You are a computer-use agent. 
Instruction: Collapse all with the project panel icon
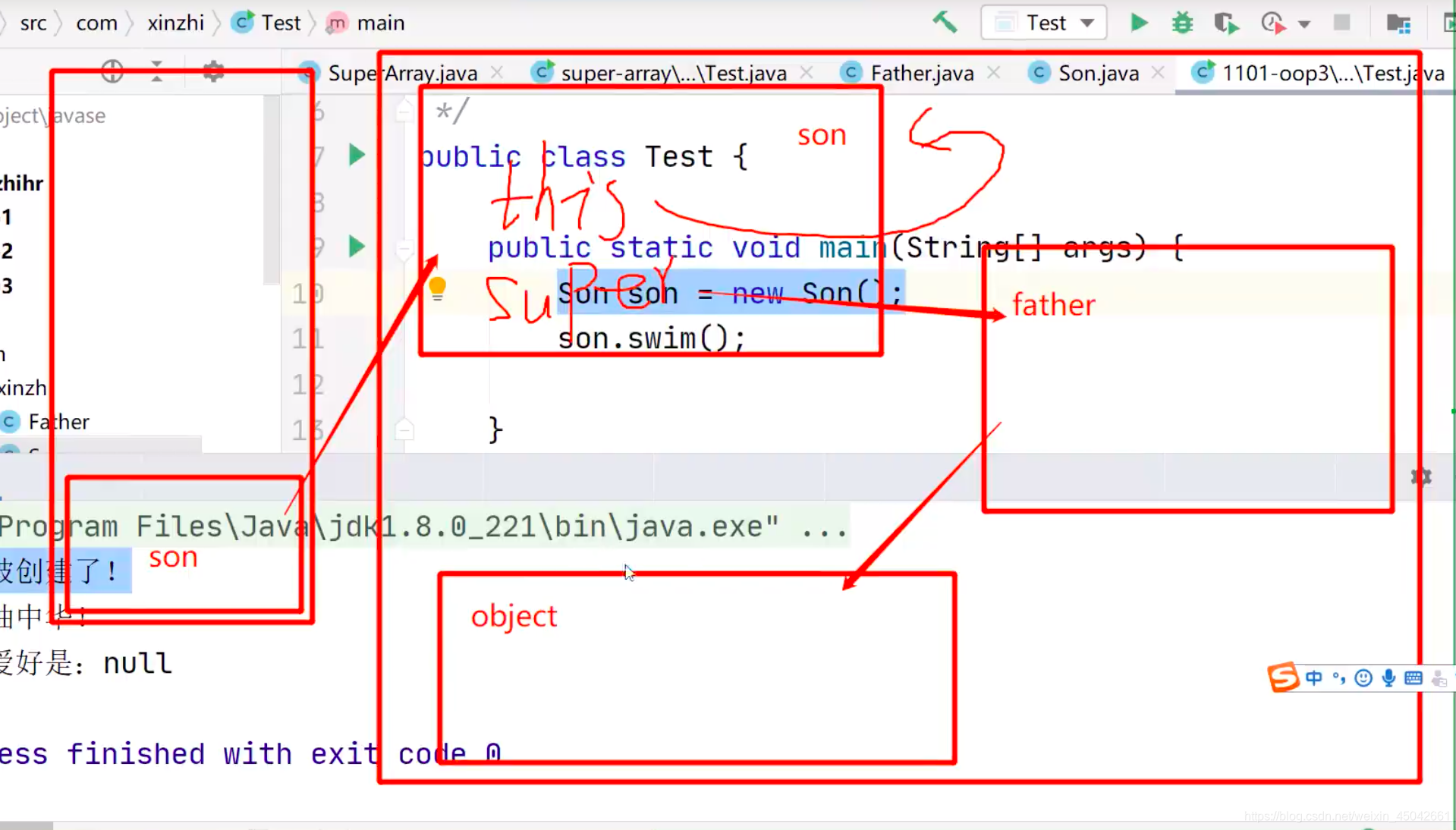pos(157,71)
